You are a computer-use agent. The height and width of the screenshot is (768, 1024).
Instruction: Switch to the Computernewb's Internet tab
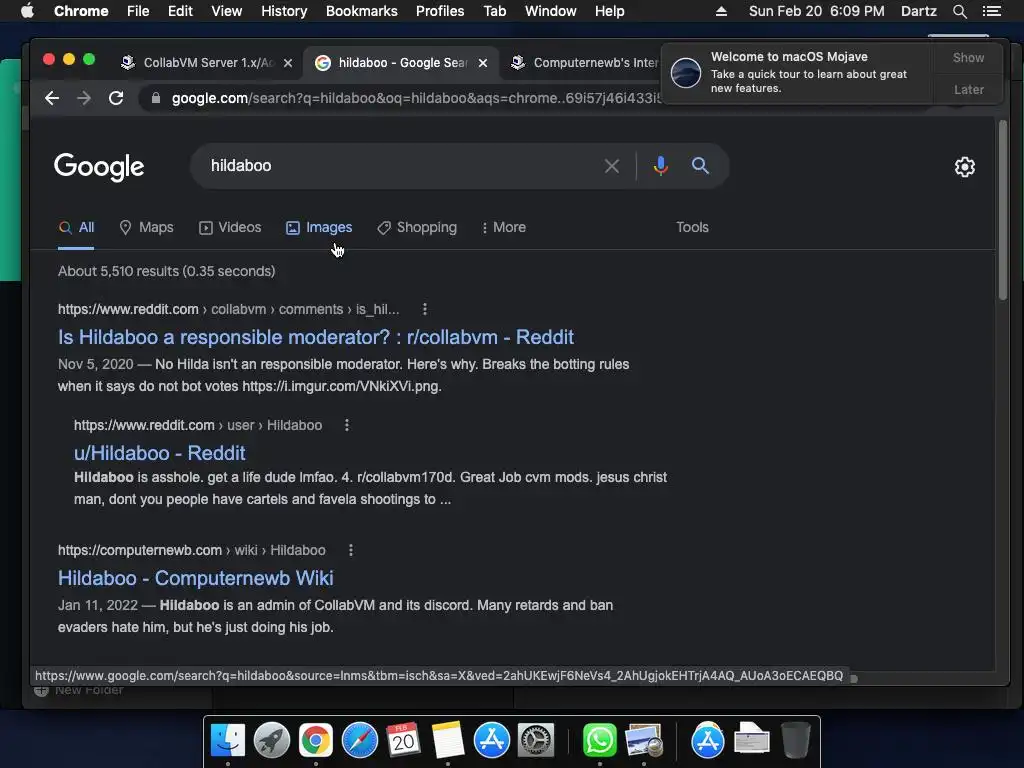tap(586, 63)
